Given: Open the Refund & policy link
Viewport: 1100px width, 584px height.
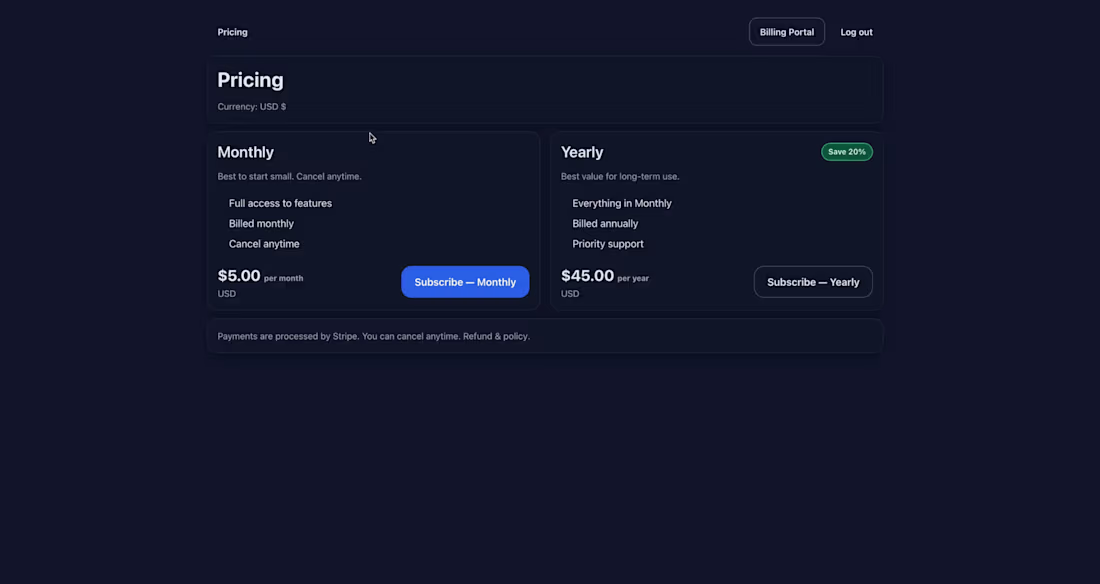Looking at the screenshot, I should point(494,336).
